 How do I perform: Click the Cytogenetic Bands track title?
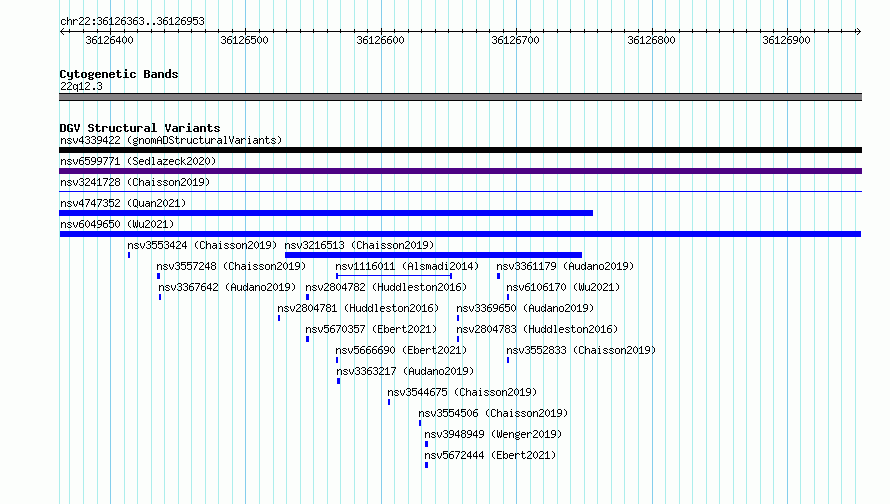click(x=119, y=74)
